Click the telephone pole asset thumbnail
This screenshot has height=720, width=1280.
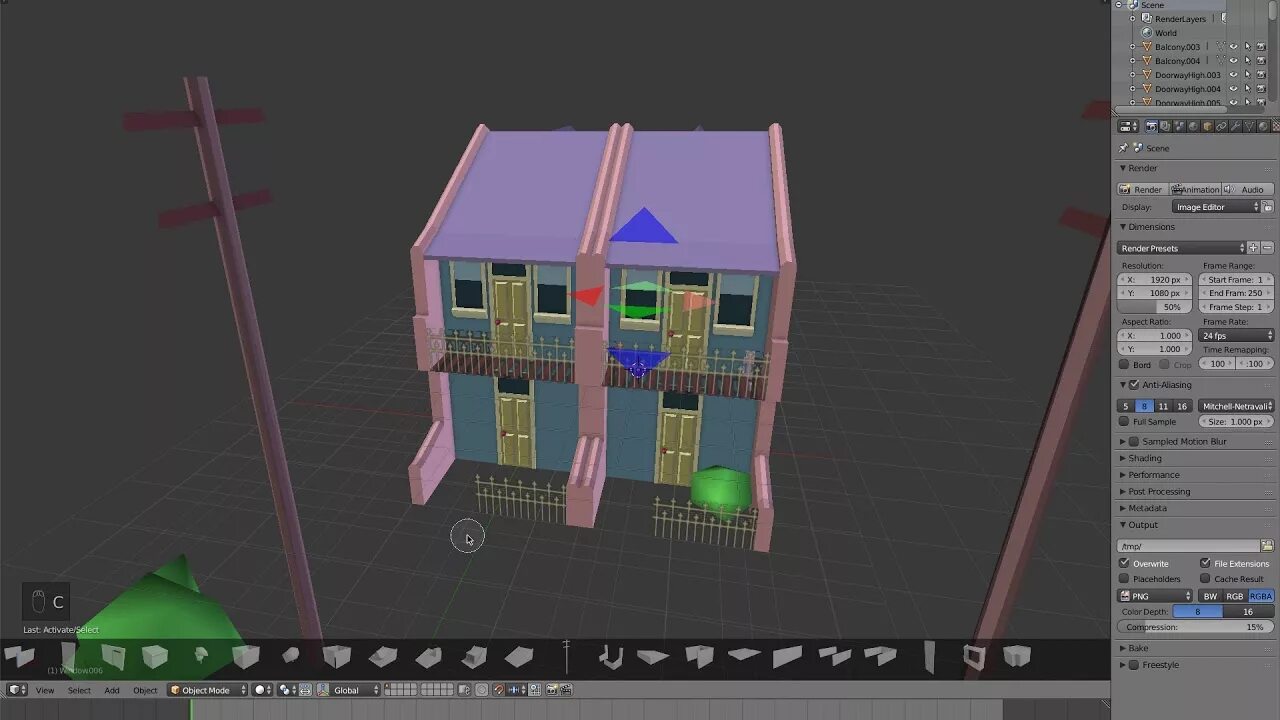(x=566, y=657)
